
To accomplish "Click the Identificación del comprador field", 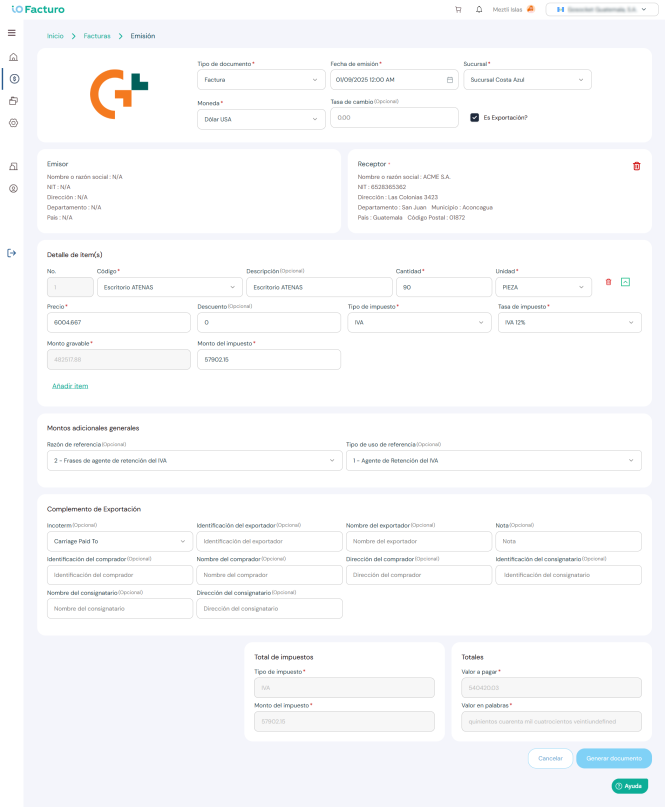I will [119, 575].
